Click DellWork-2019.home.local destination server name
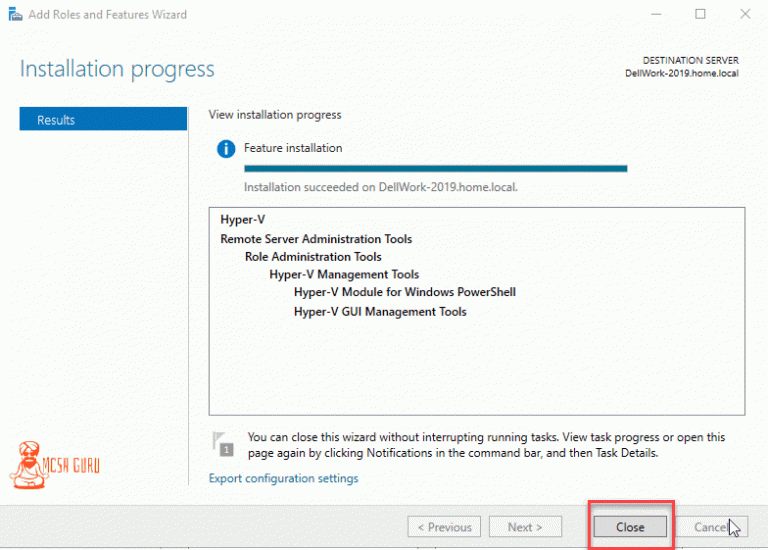The height and width of the screenshot is (550, 768). click(x=682, y=73)
